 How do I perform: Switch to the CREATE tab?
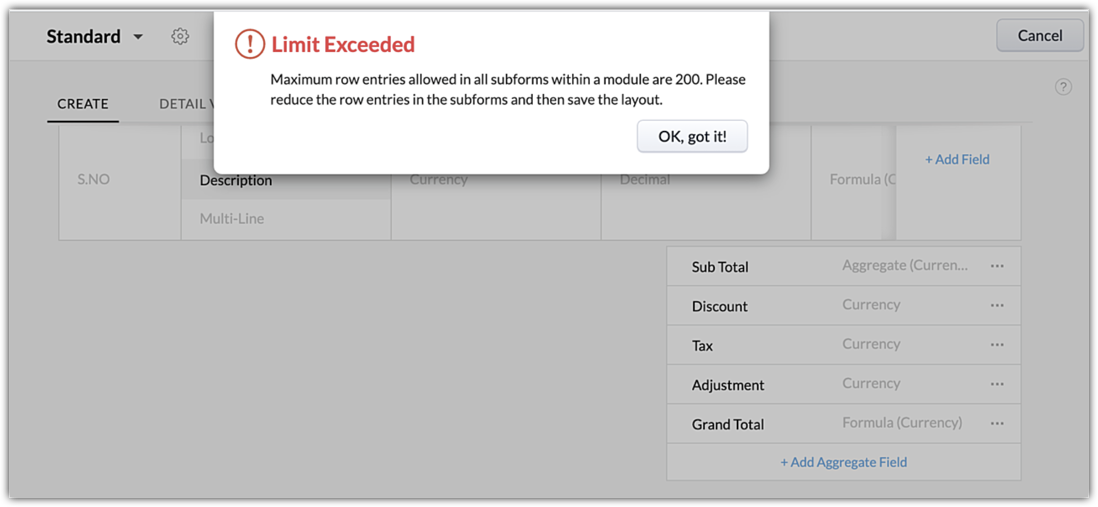[x=83, y=104]
